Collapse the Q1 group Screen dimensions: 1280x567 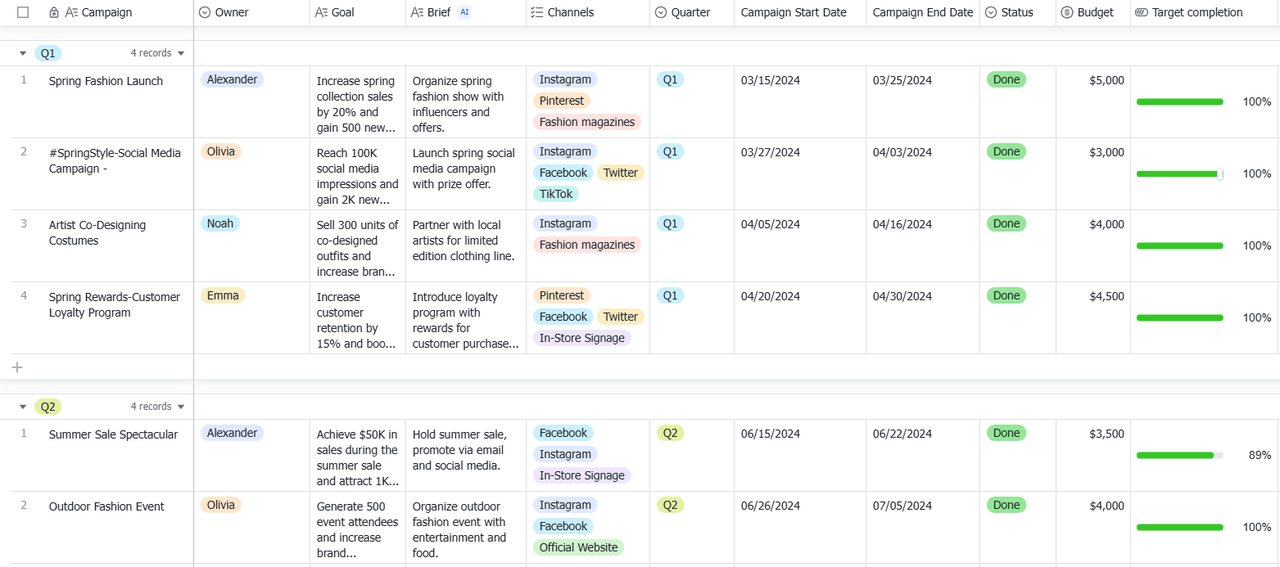[x=23, y=53]
